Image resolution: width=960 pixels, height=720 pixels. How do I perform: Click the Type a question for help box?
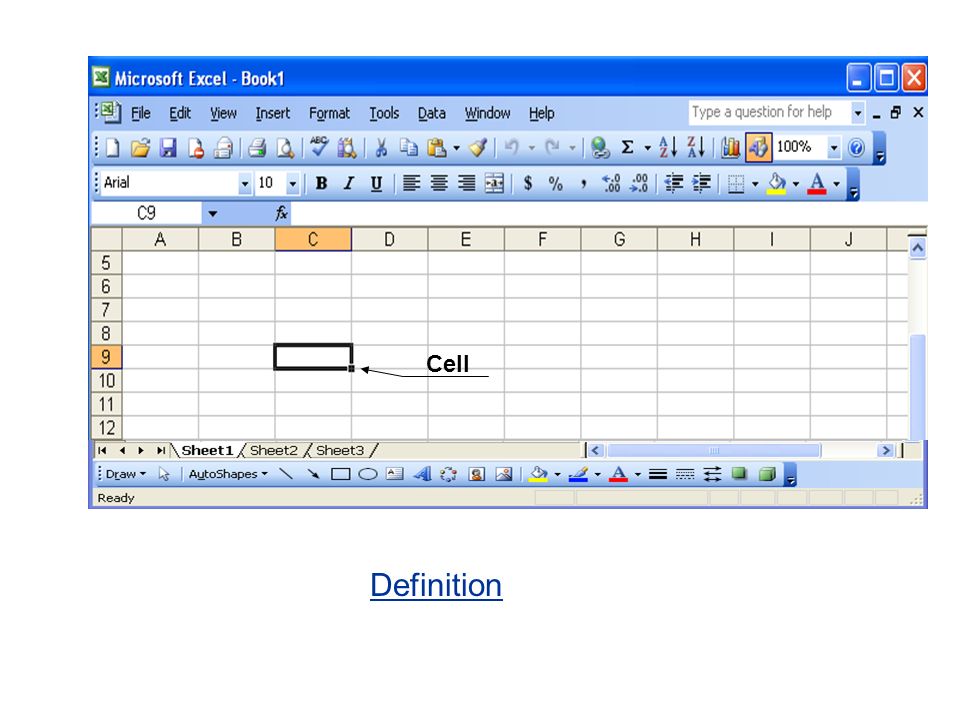770,113
